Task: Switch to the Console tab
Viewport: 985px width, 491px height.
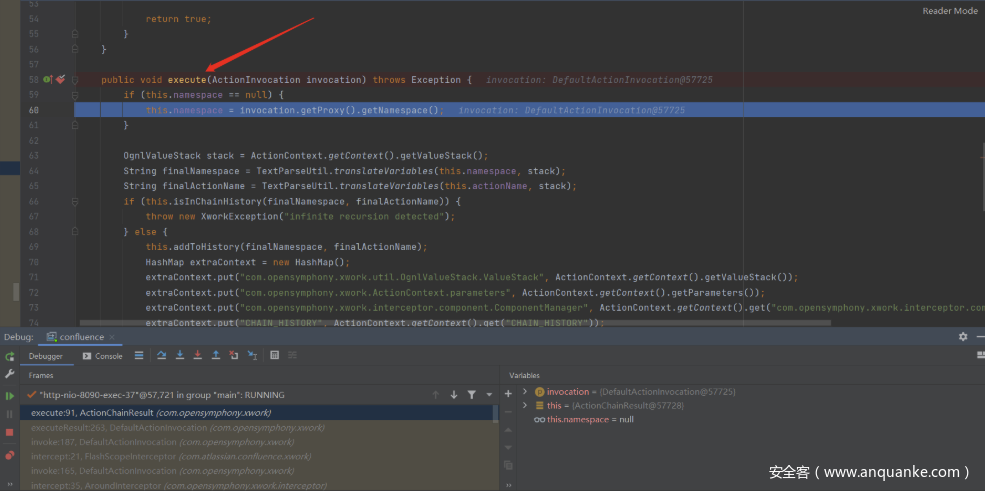Action: click(x=103, y=356)
